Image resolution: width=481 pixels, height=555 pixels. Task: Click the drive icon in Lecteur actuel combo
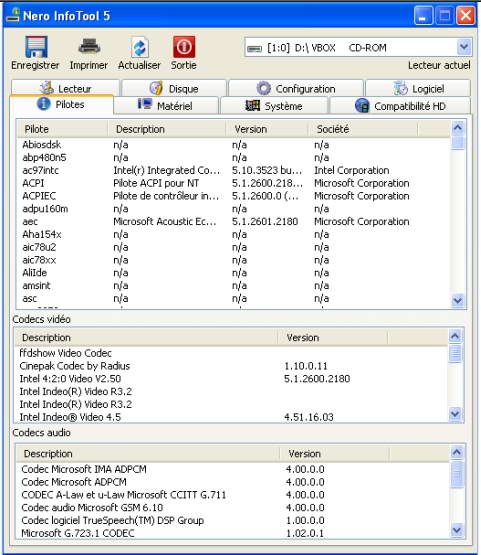pyautogui.click(x=254, y=48)
